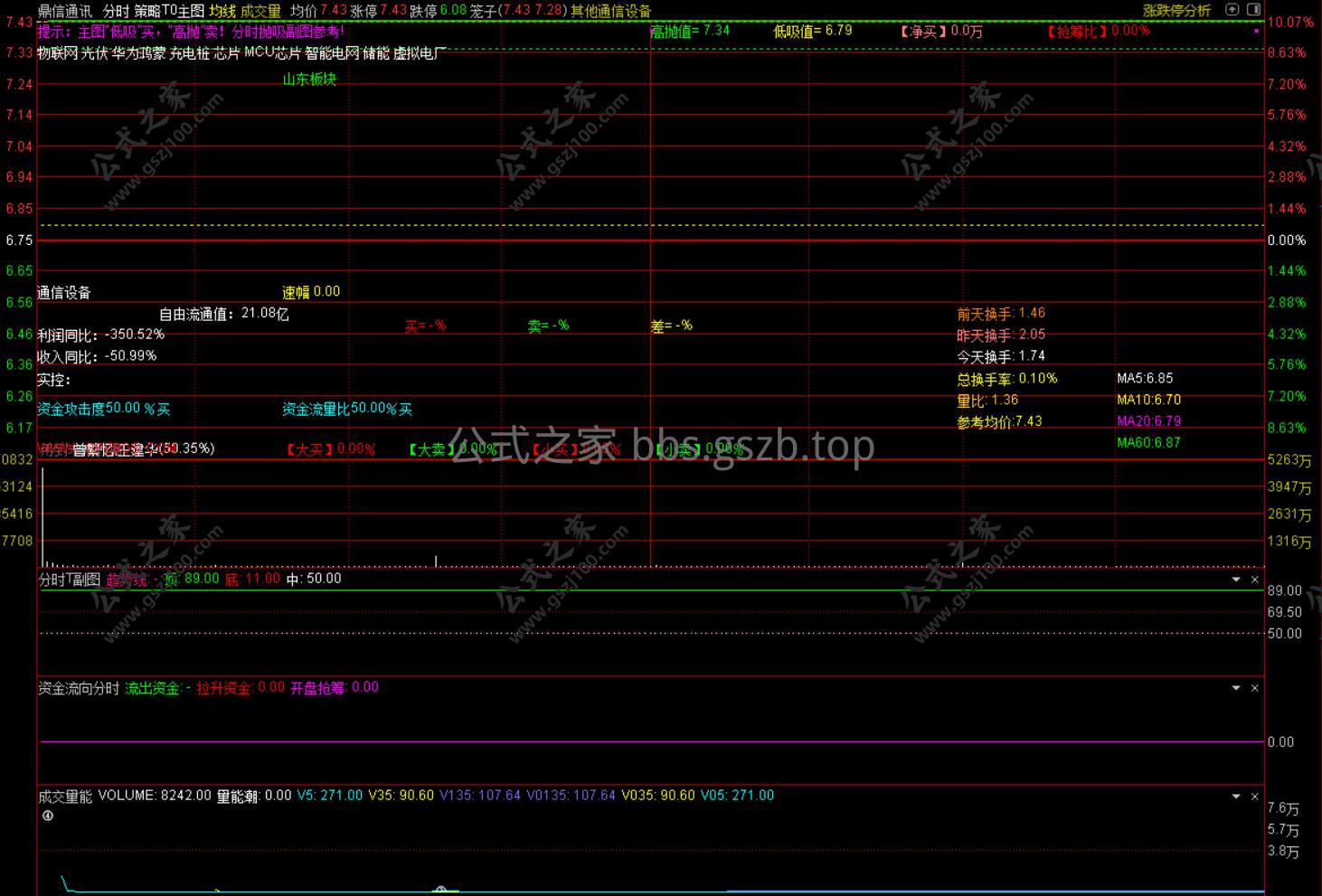Click 分时T副图 panel title
This screenshot has height=896, width=1322.
point(70,580)
